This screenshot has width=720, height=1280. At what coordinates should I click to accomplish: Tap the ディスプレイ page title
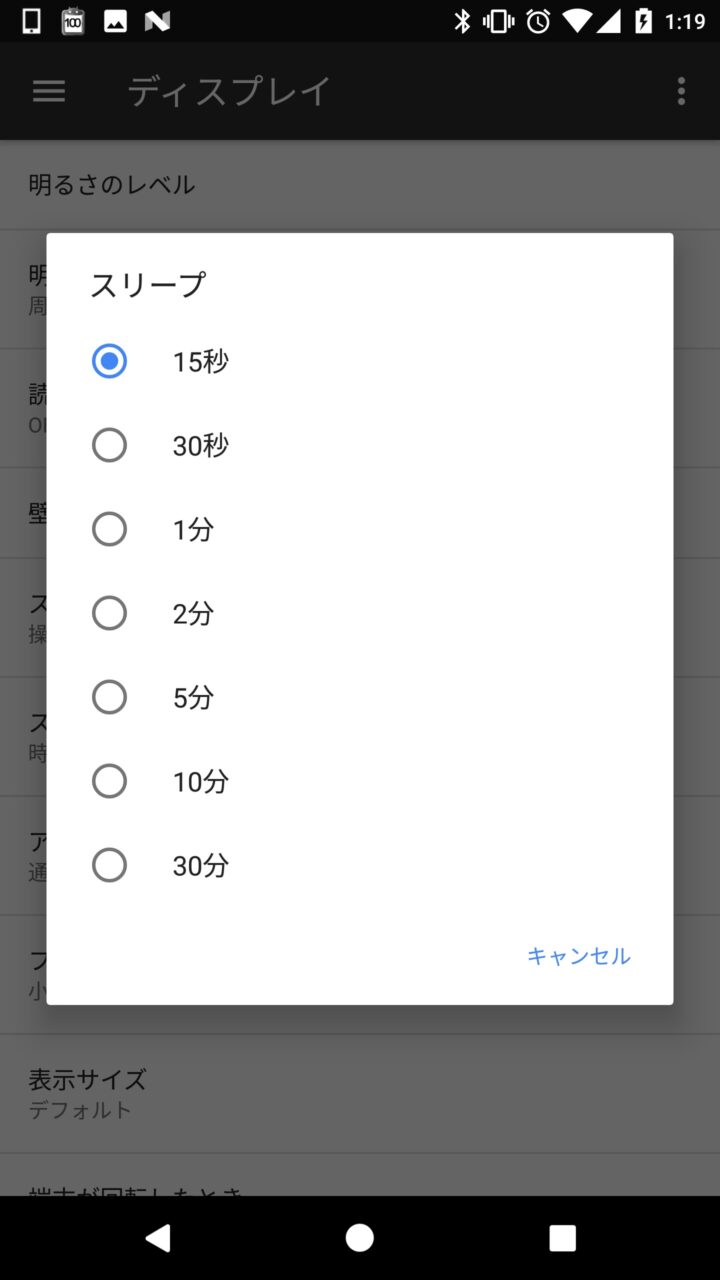[x=229, y=92]
